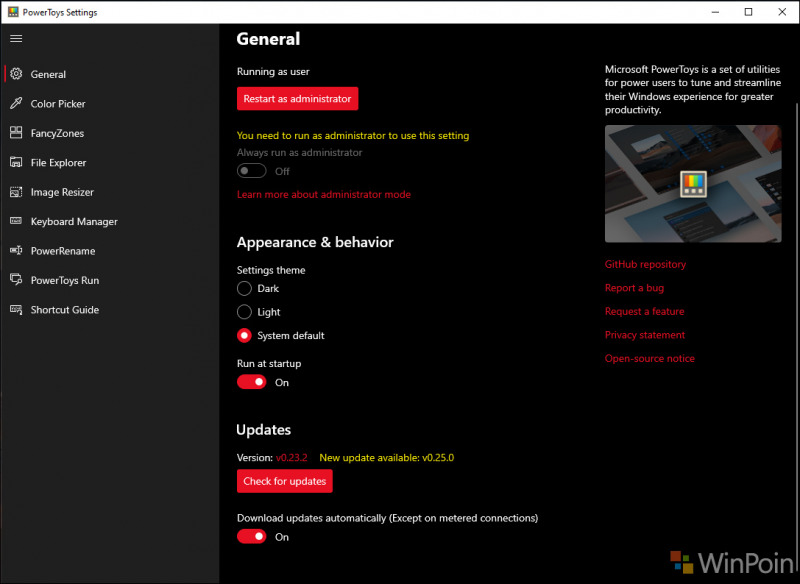Click the PowerToys preview image thumbnail
The width and height of the screenshot is (800, 584).
tap(693, 184)
